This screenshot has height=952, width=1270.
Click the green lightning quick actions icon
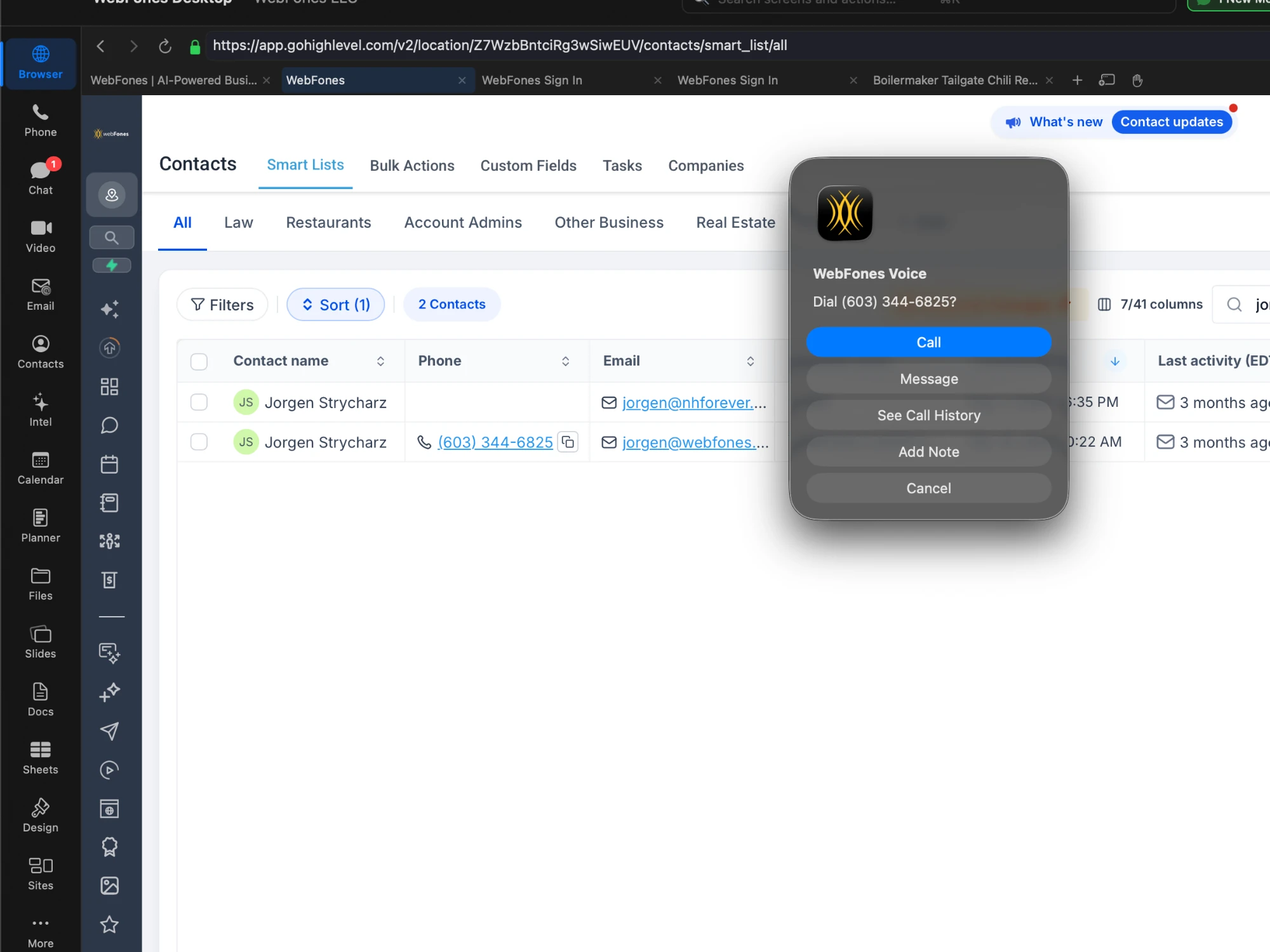[x=112, y=265]
